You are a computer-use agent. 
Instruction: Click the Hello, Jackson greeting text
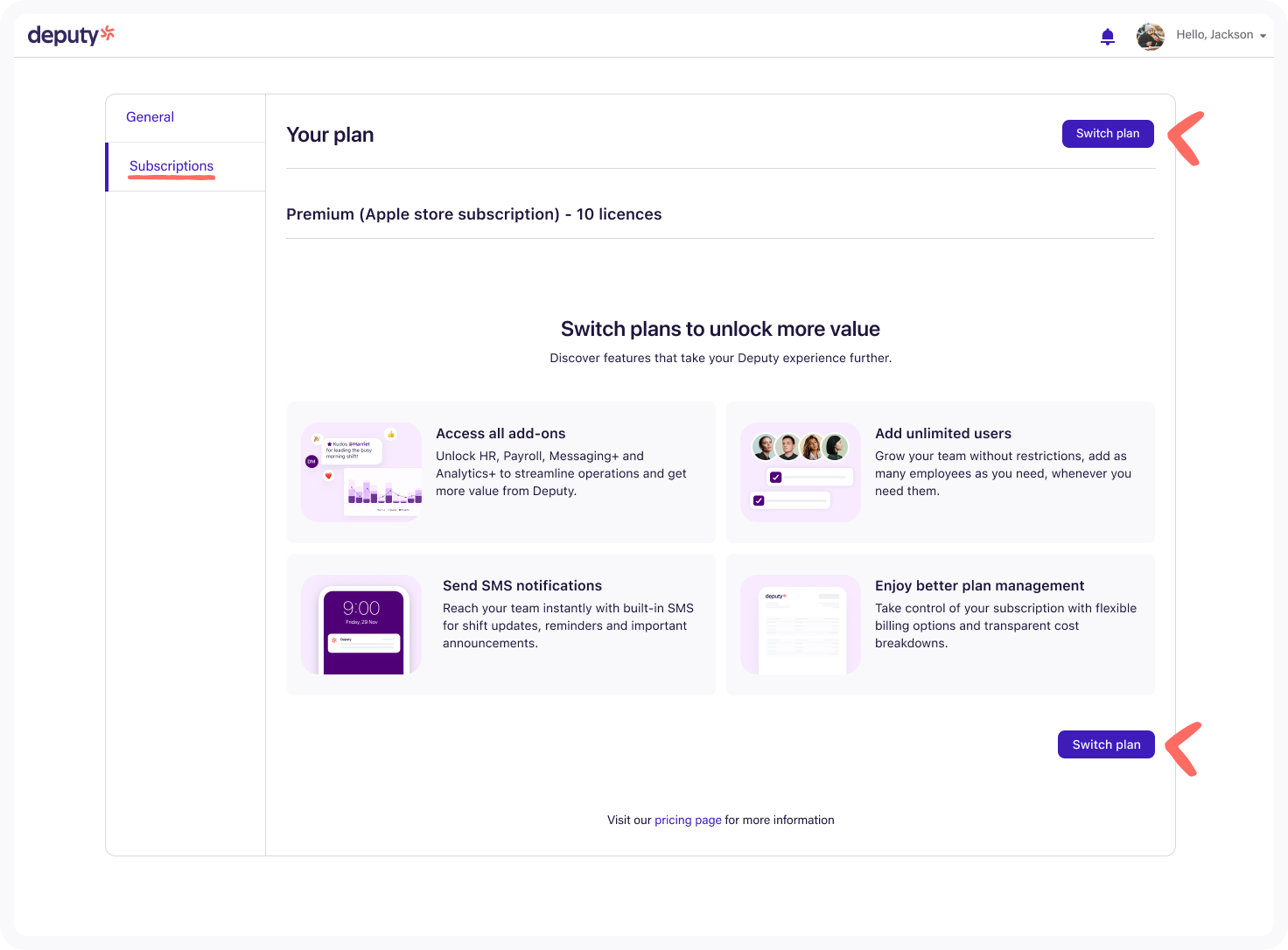1214,35
